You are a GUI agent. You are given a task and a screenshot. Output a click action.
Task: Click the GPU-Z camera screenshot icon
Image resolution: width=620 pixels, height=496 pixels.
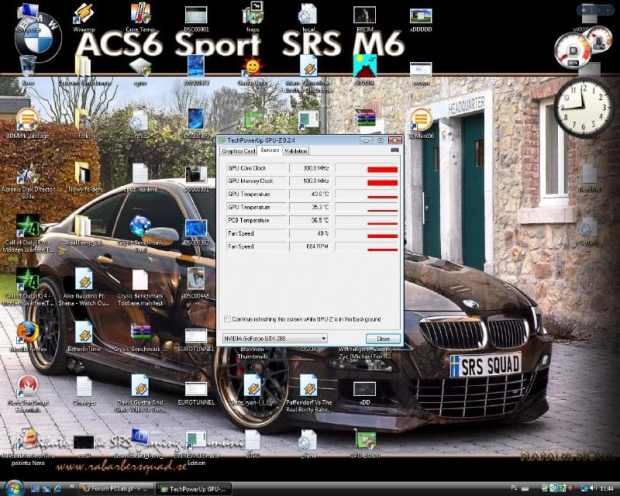pyautogui.click(x=395, y=150)
